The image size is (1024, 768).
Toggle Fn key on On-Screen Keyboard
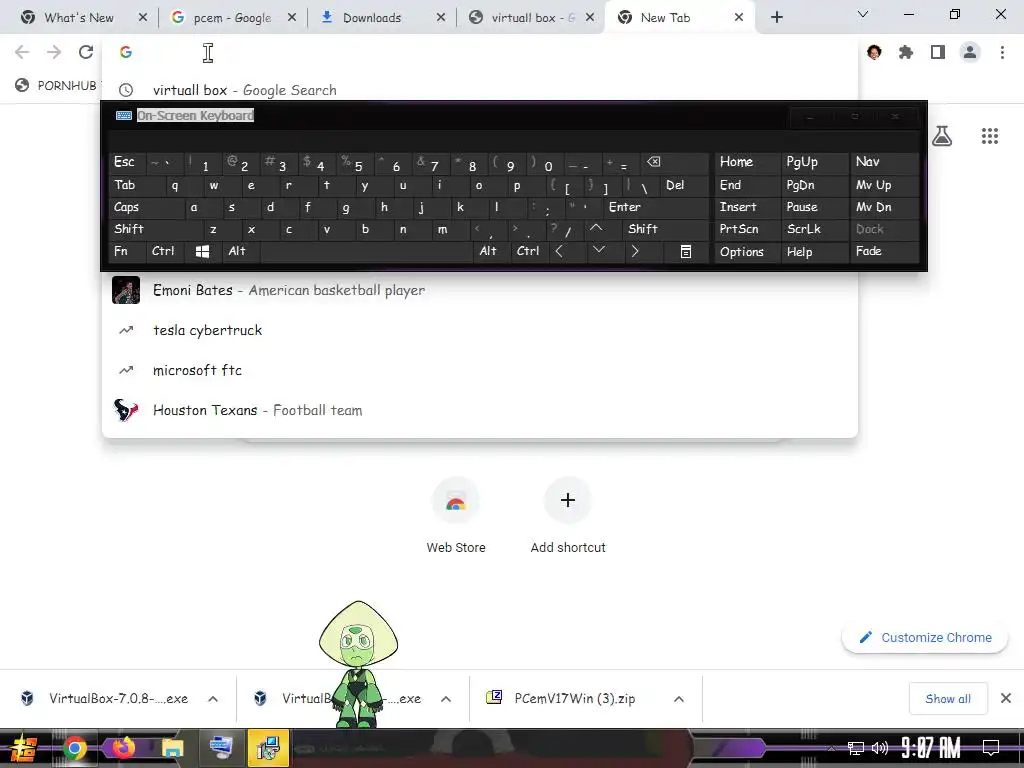point(127,251)
